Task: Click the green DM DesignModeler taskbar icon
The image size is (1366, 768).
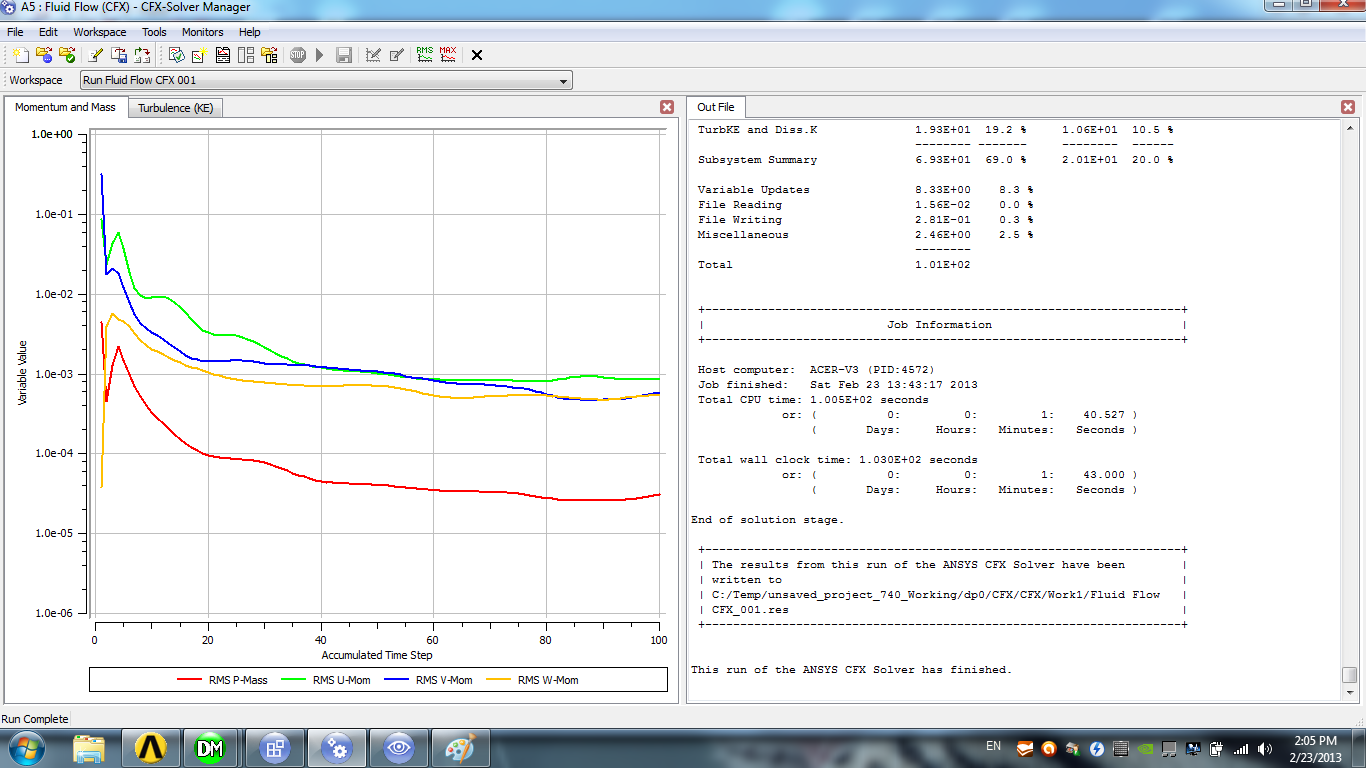Action: point(212,748)
